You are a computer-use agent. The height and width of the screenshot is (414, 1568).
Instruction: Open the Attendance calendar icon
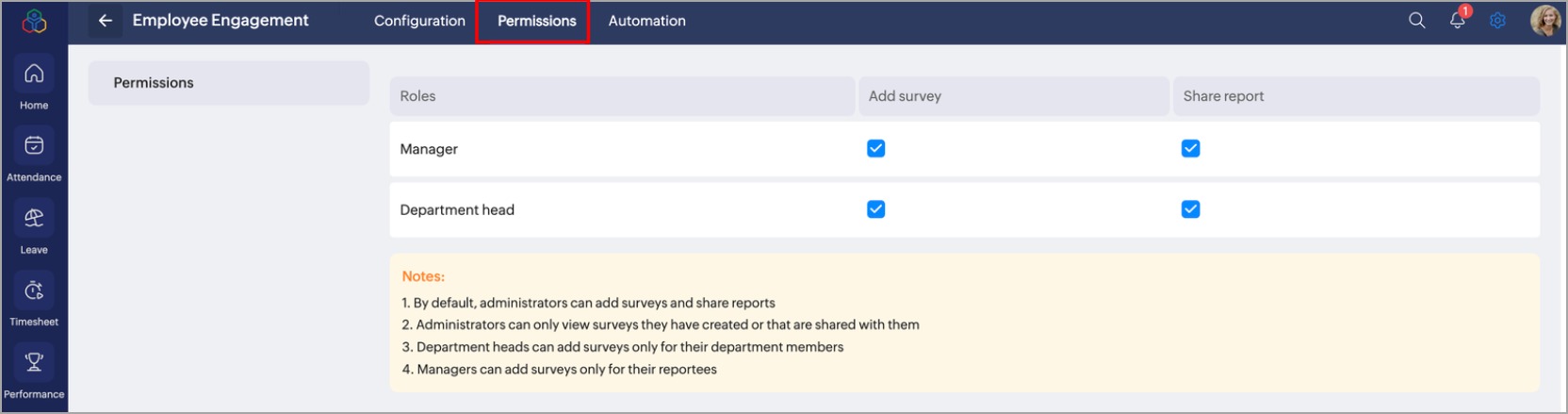coord(34,146)
